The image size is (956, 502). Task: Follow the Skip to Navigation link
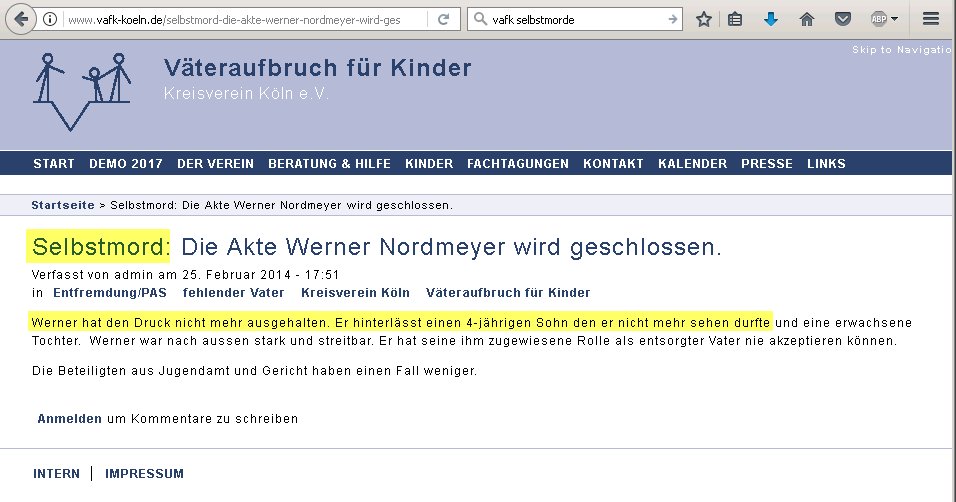(x=903, y=49)
